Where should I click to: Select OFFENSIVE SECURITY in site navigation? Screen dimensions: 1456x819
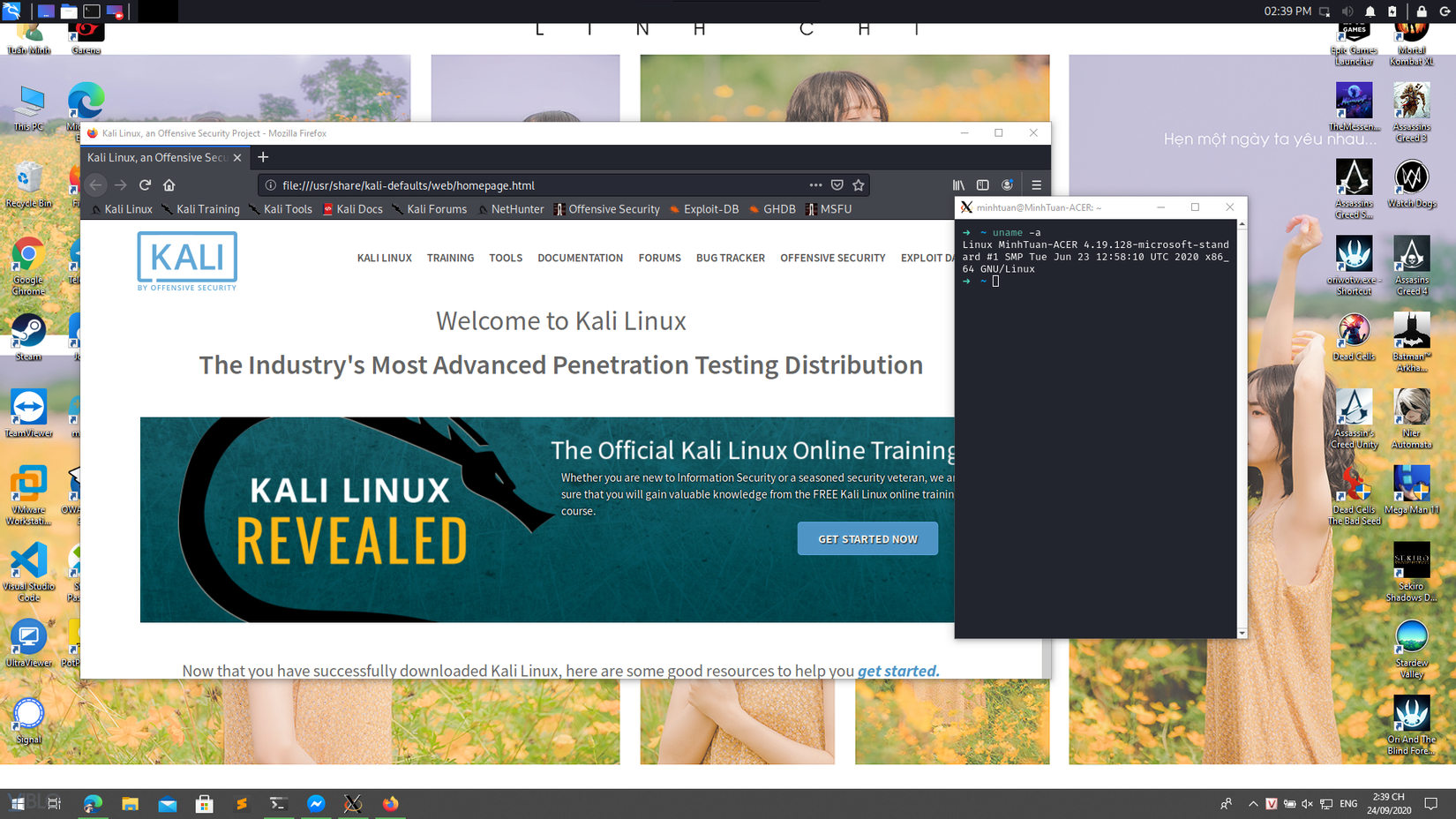[833, 258]
